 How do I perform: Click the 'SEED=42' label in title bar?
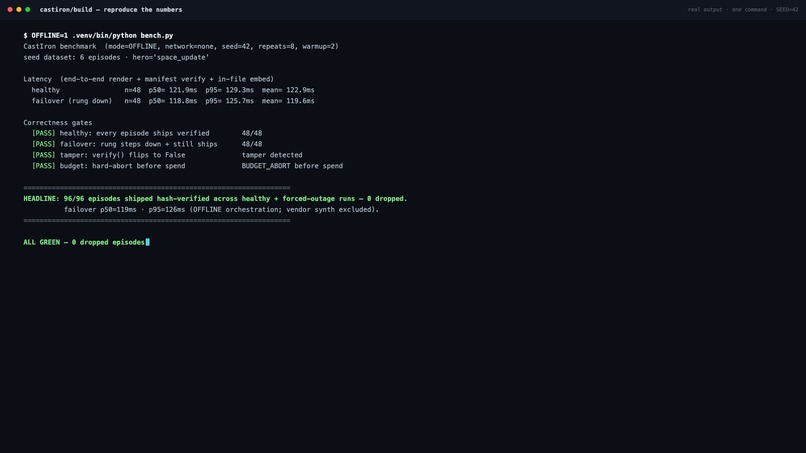point(787,10)
